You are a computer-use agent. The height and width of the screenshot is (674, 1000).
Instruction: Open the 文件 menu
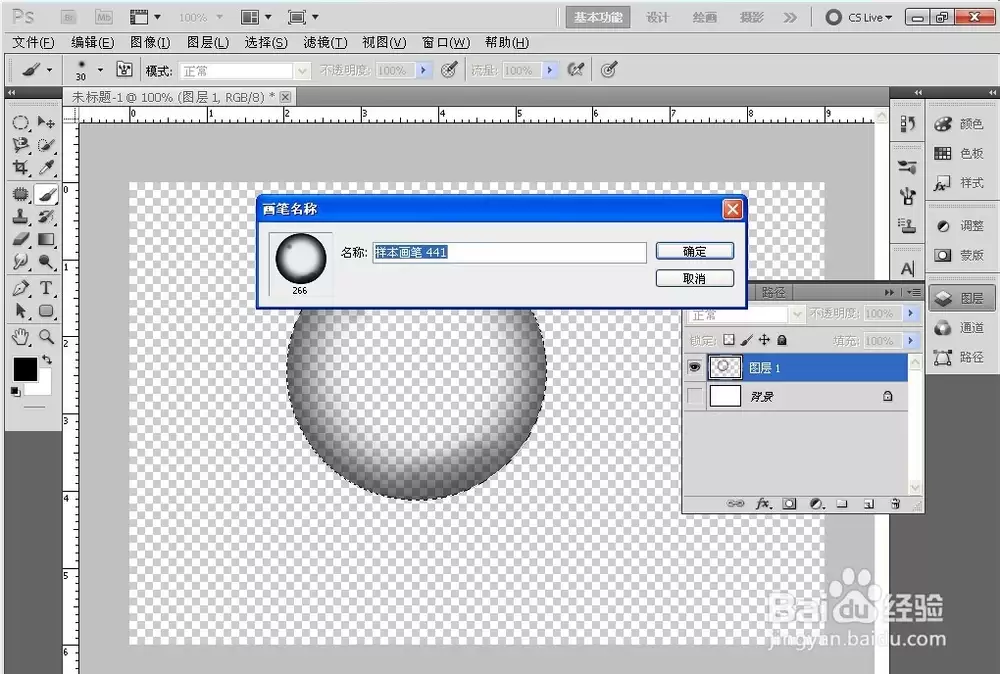click(33, 43)
